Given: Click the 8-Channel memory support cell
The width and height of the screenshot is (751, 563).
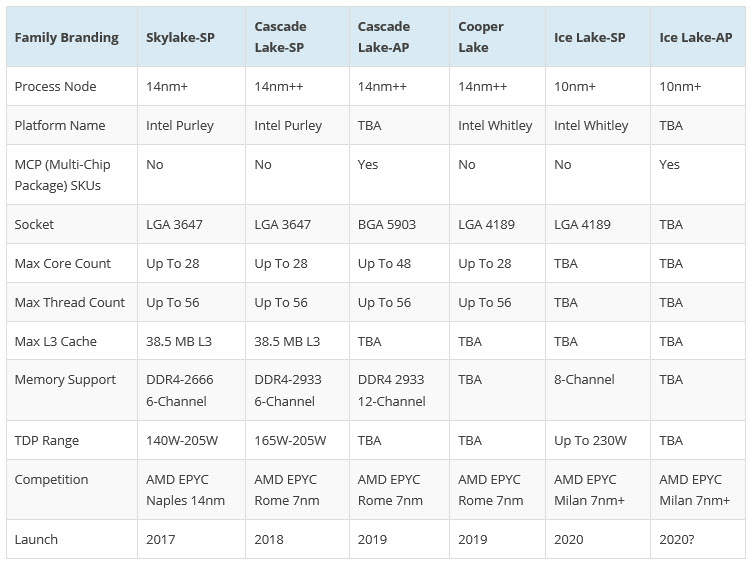Looking at the screenshot, I should tap(584, 380).
